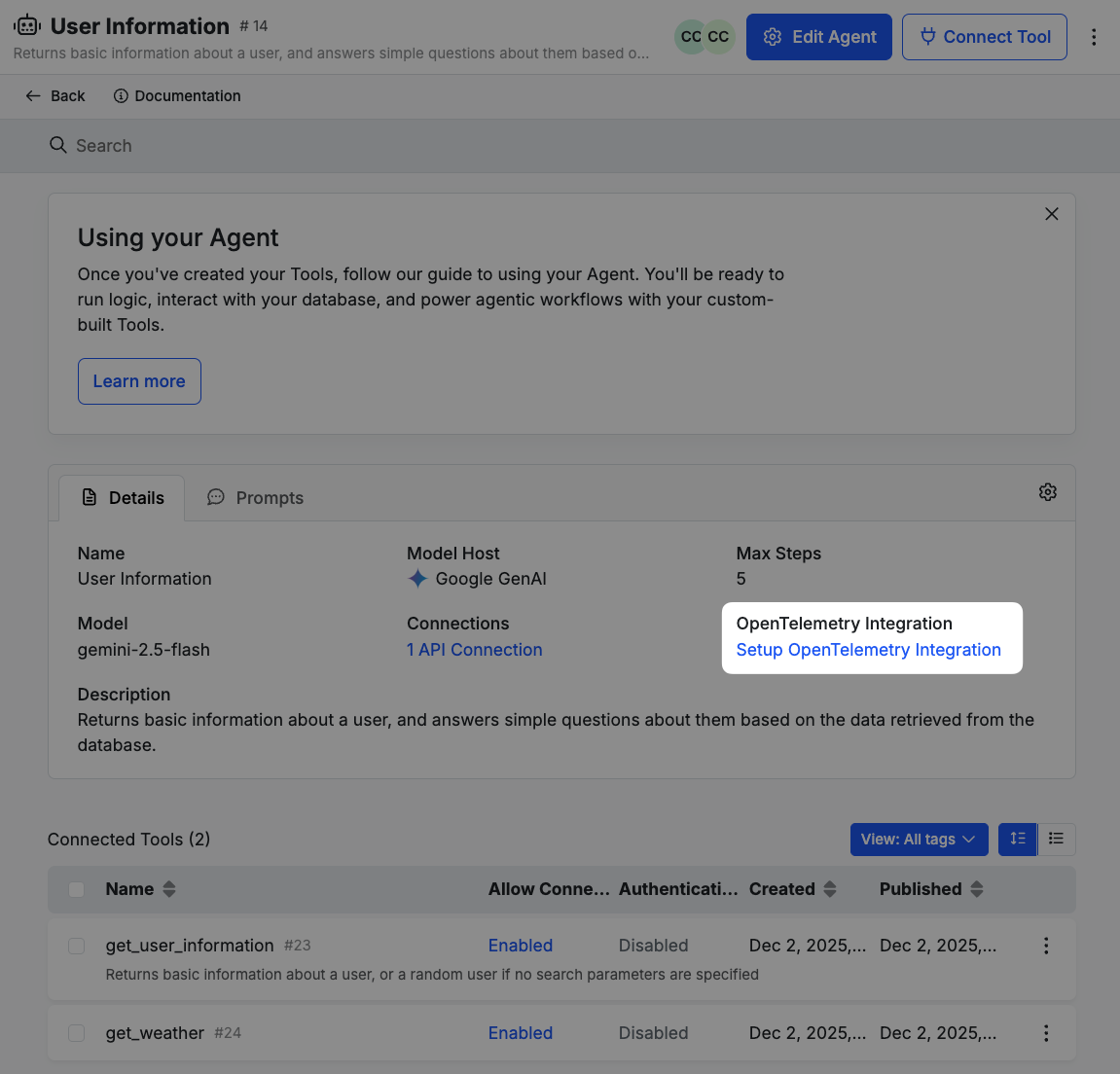Click Enabled status for get_user_information
Image resolution: width=1120 pixels, height=1074 pixels.
520,946
